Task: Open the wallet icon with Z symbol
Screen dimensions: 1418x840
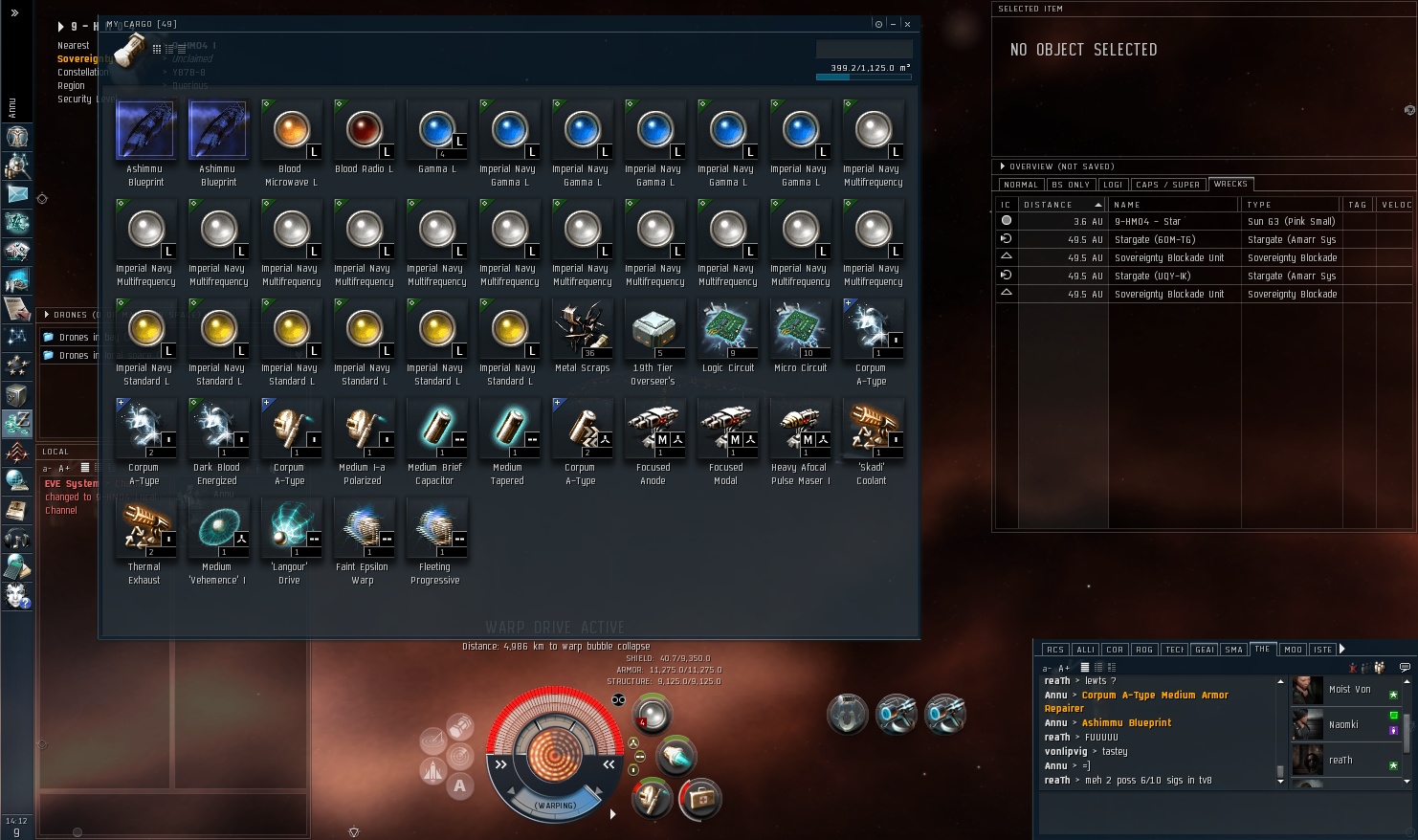Action: (17, 424)
